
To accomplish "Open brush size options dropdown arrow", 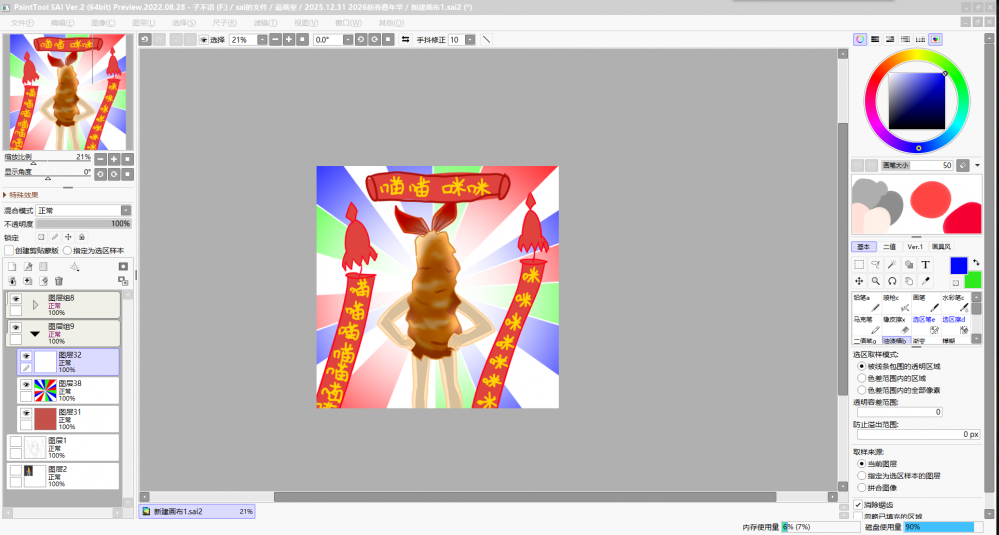I will pyautogui.click(x=977, y=166).
